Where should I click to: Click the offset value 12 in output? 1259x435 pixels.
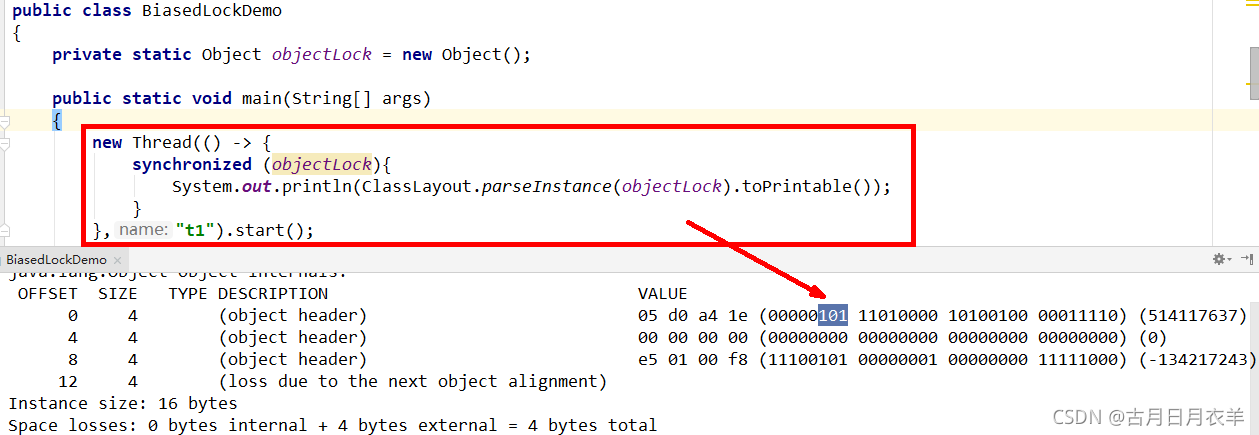click(x=68, y=382)
